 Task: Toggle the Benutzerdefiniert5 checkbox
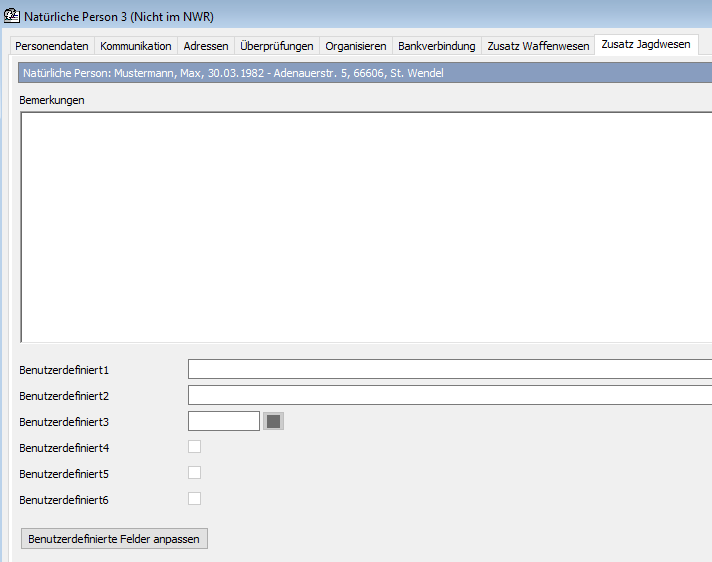pyautogui.click(x=195, y=473)
